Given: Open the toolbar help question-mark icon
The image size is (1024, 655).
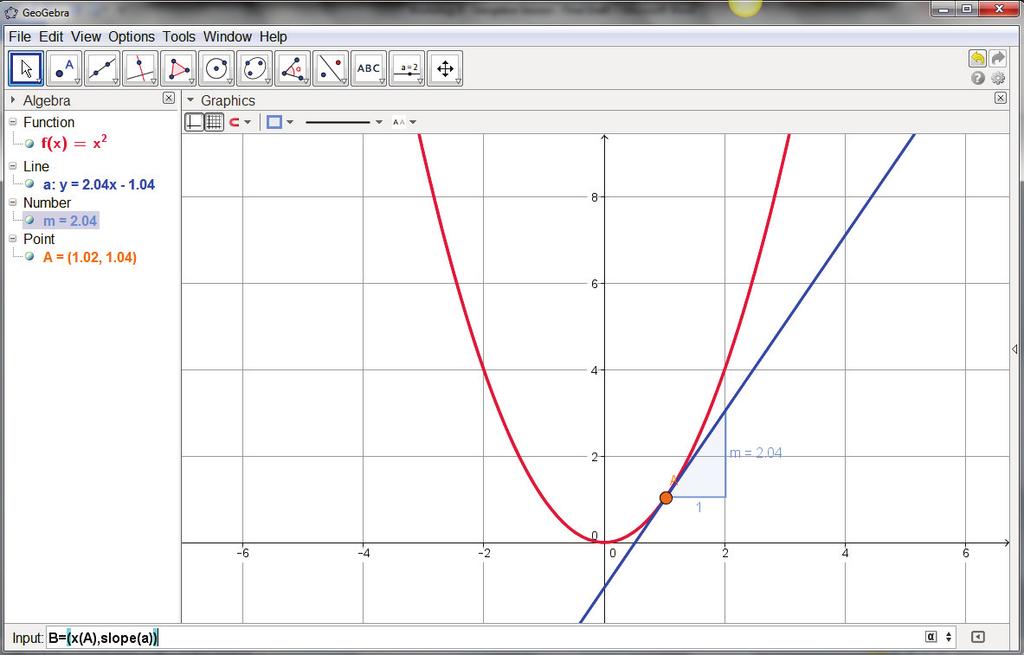Looking at the screenshot, I should point(978,78).
